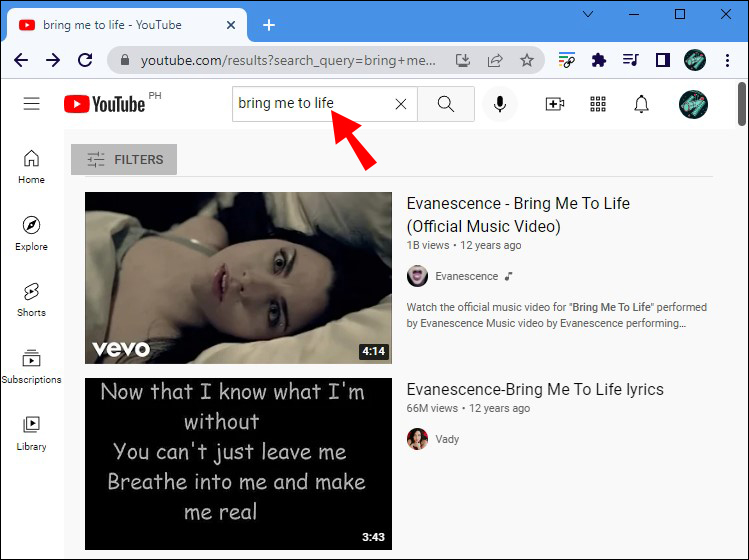Screen dimensions: 749x560
Task: Clear the search box text
Action: point(401,104)
